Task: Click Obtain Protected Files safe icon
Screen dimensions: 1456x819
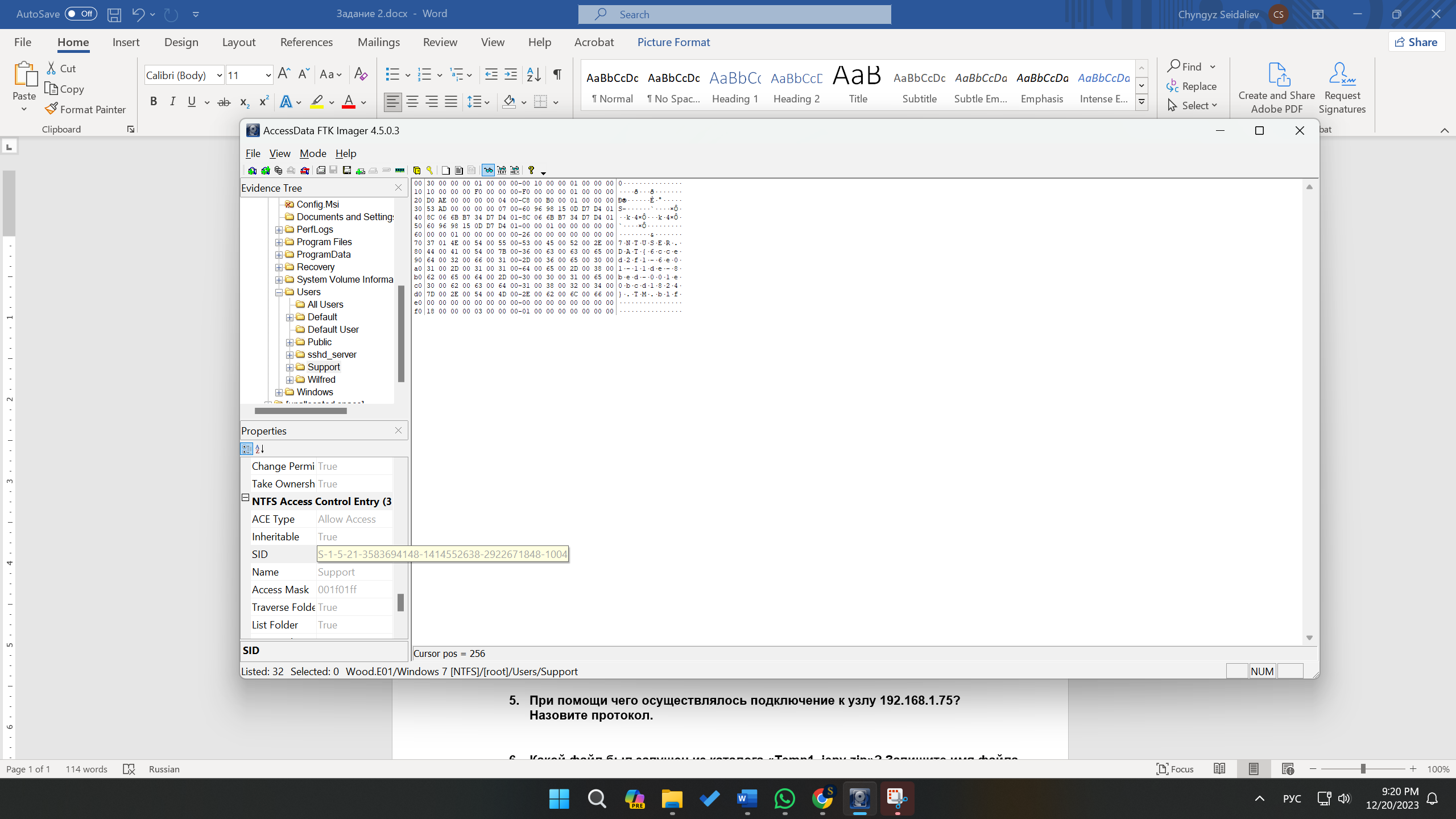Action: point(416,170)
